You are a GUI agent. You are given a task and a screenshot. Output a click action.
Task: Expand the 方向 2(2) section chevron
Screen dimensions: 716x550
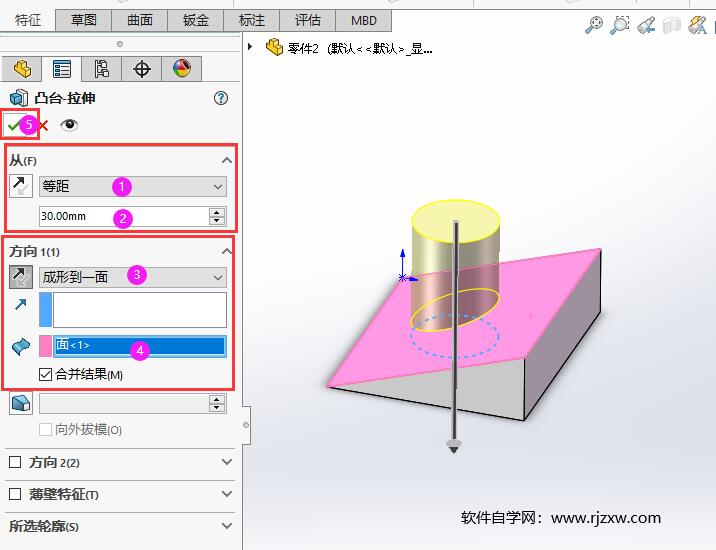pyautogui.click(x=226, y=462)
